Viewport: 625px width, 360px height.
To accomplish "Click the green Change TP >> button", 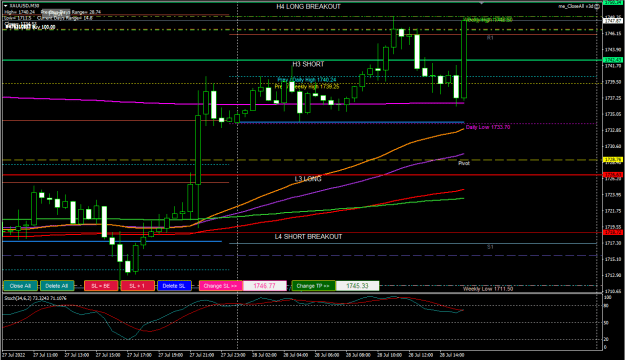I will [x=313, y=286].
